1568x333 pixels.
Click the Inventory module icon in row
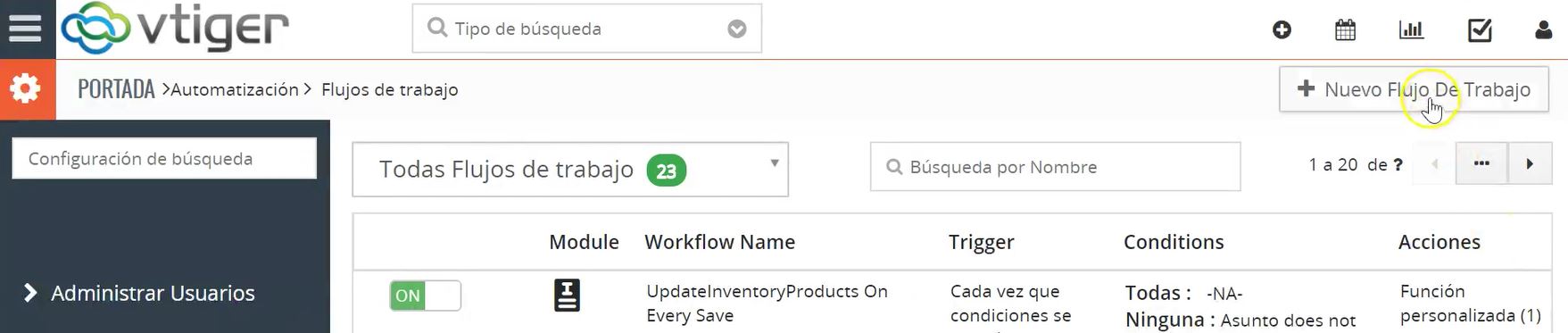[x=567, y=296]
